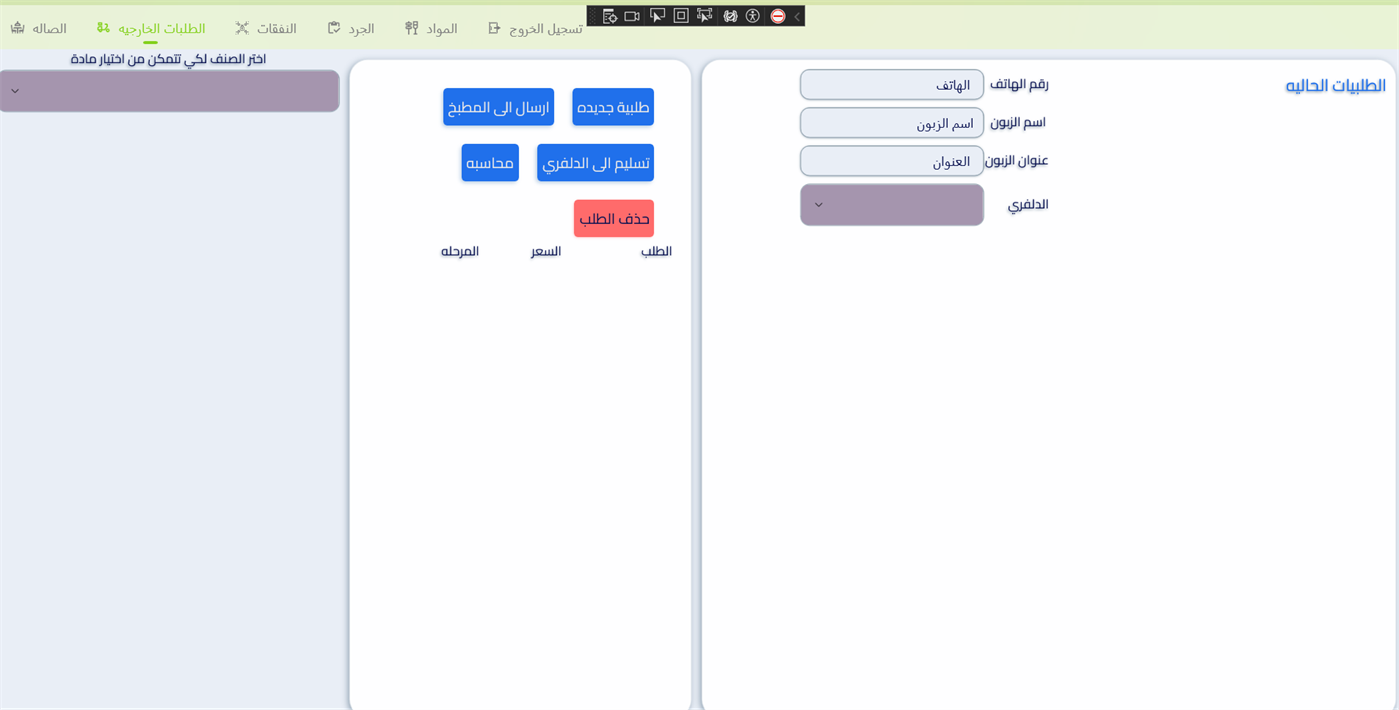The height and width of the screenshot is (710, 1399).
Task: Click تسليم الى الدلفري button
Action: pyautogui.click(x=595, y=163)
